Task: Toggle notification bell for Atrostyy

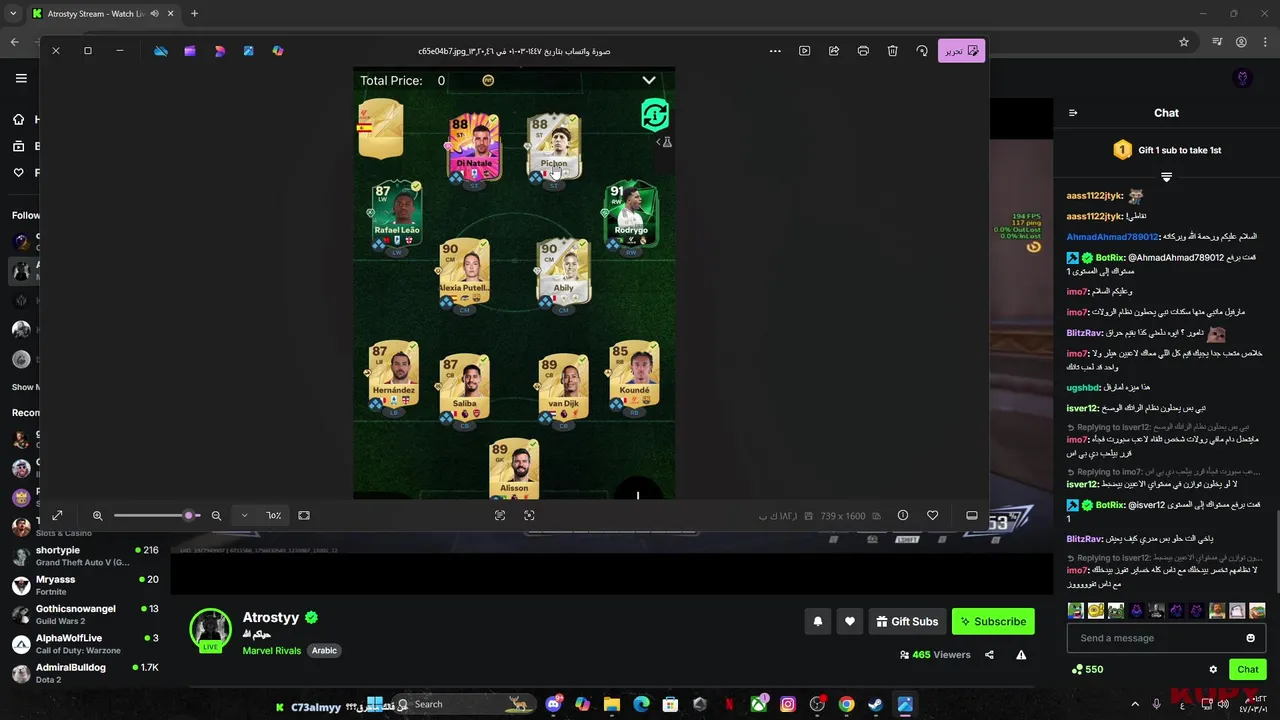Action: [x=818, y=621]
